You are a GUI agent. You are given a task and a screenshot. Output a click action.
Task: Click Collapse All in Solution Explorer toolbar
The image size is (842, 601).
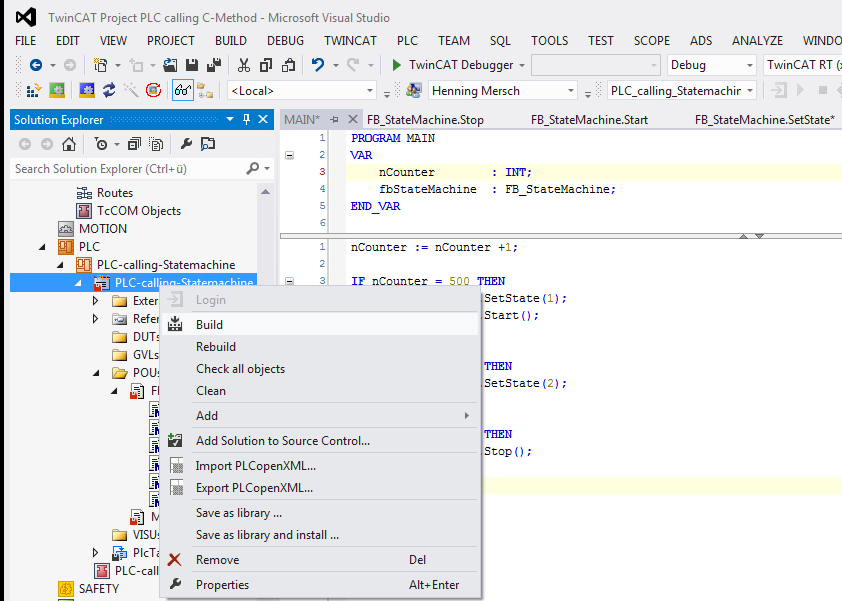[x=134, y=144]
